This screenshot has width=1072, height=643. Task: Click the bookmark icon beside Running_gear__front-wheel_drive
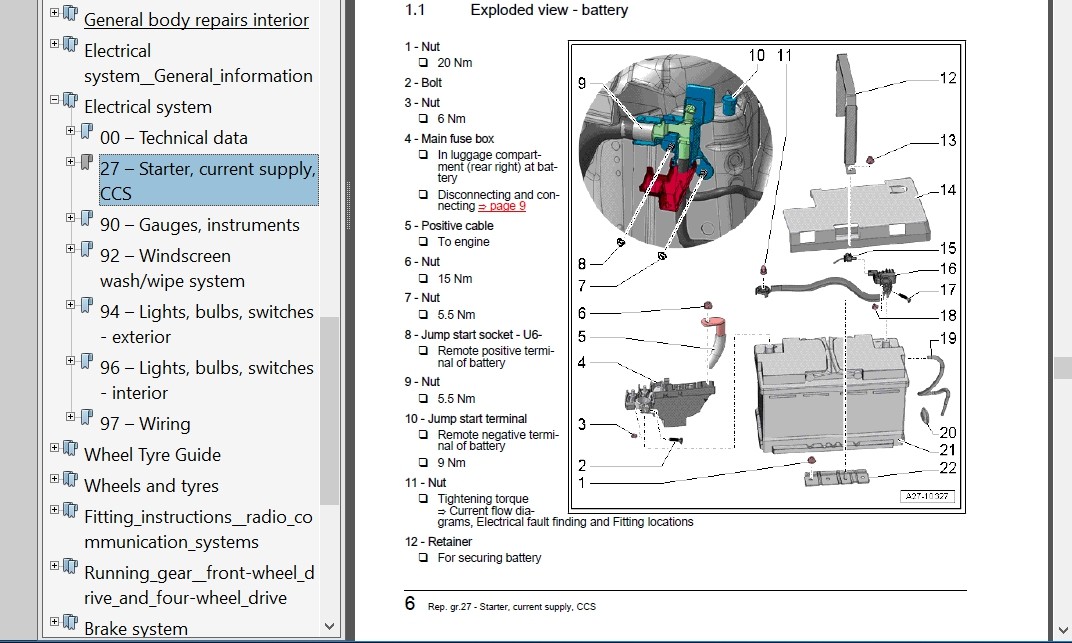[70, 566]
